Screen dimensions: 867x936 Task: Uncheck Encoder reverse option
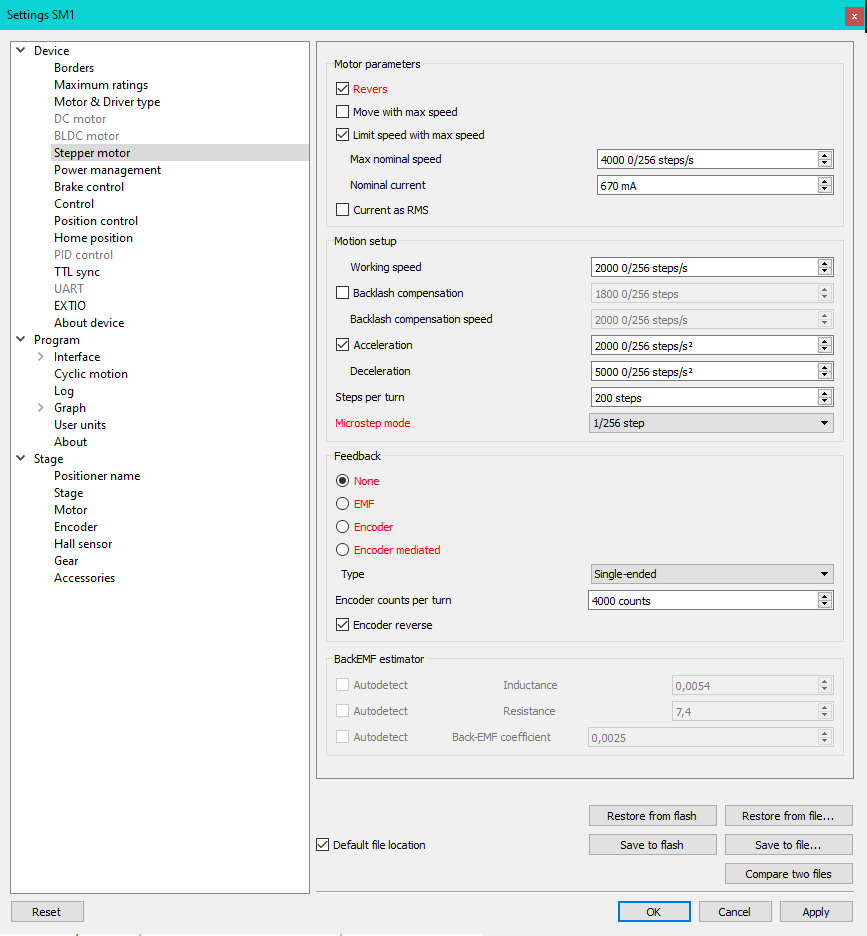[x=343, y=625]
